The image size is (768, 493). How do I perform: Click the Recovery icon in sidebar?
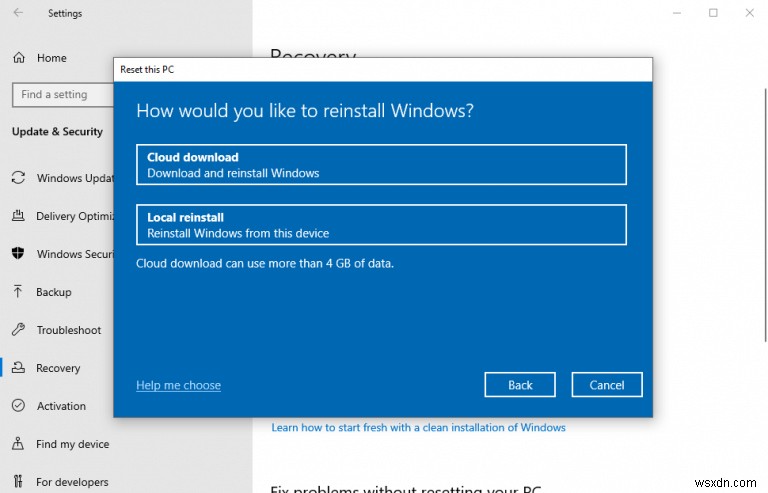[x=18, y=367]
